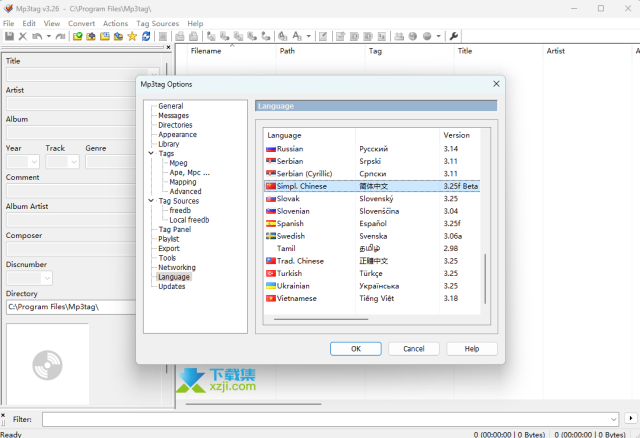
Task: Collapse the Tag Sources tree node
Action: pyautogui.click(x=151, y=201)
